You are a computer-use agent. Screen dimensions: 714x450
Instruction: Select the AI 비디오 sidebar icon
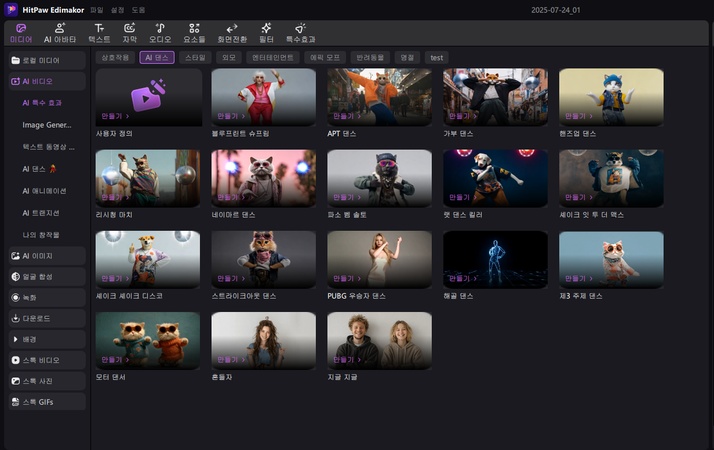click(15, 81)
